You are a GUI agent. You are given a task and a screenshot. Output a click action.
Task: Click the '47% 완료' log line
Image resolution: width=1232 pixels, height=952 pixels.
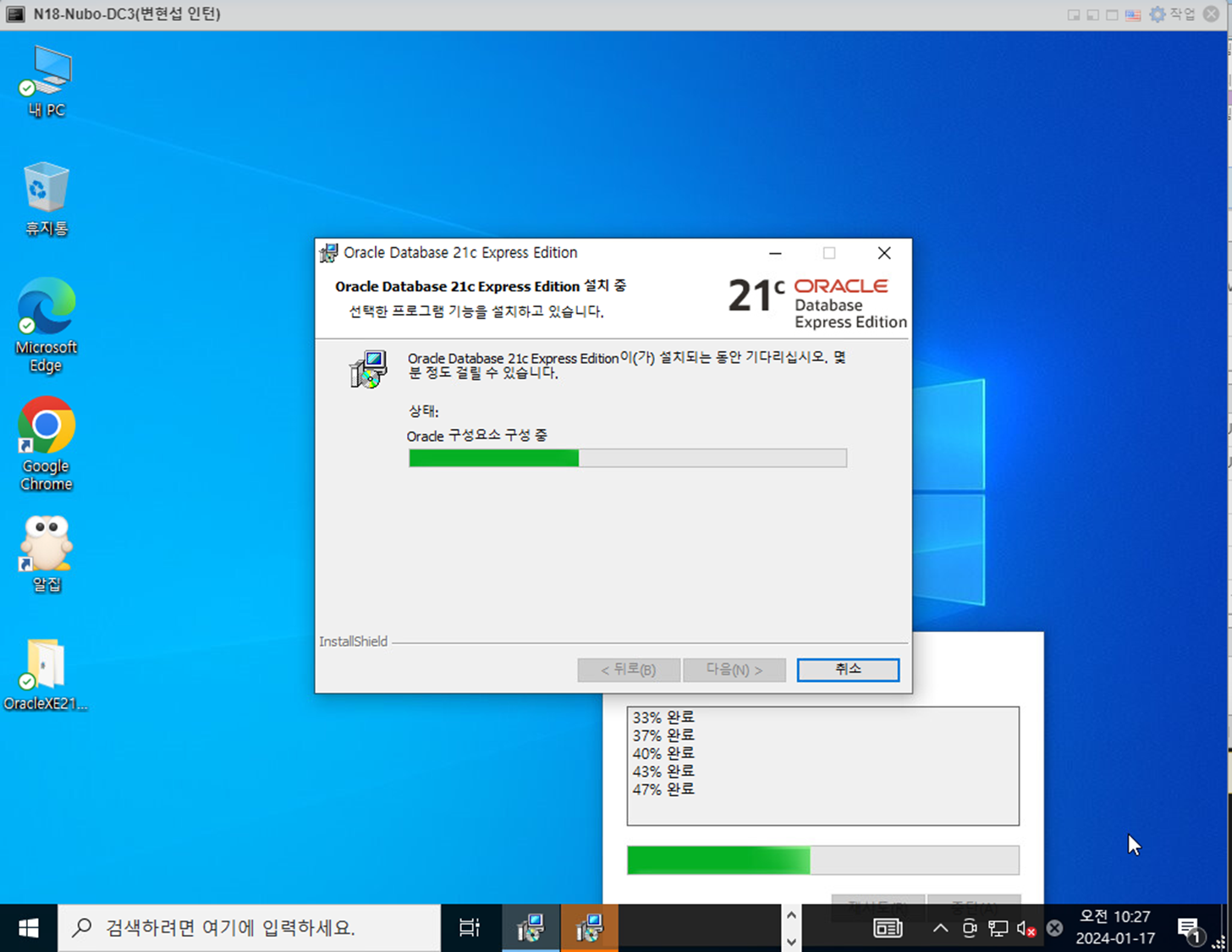tap(663, 789)
